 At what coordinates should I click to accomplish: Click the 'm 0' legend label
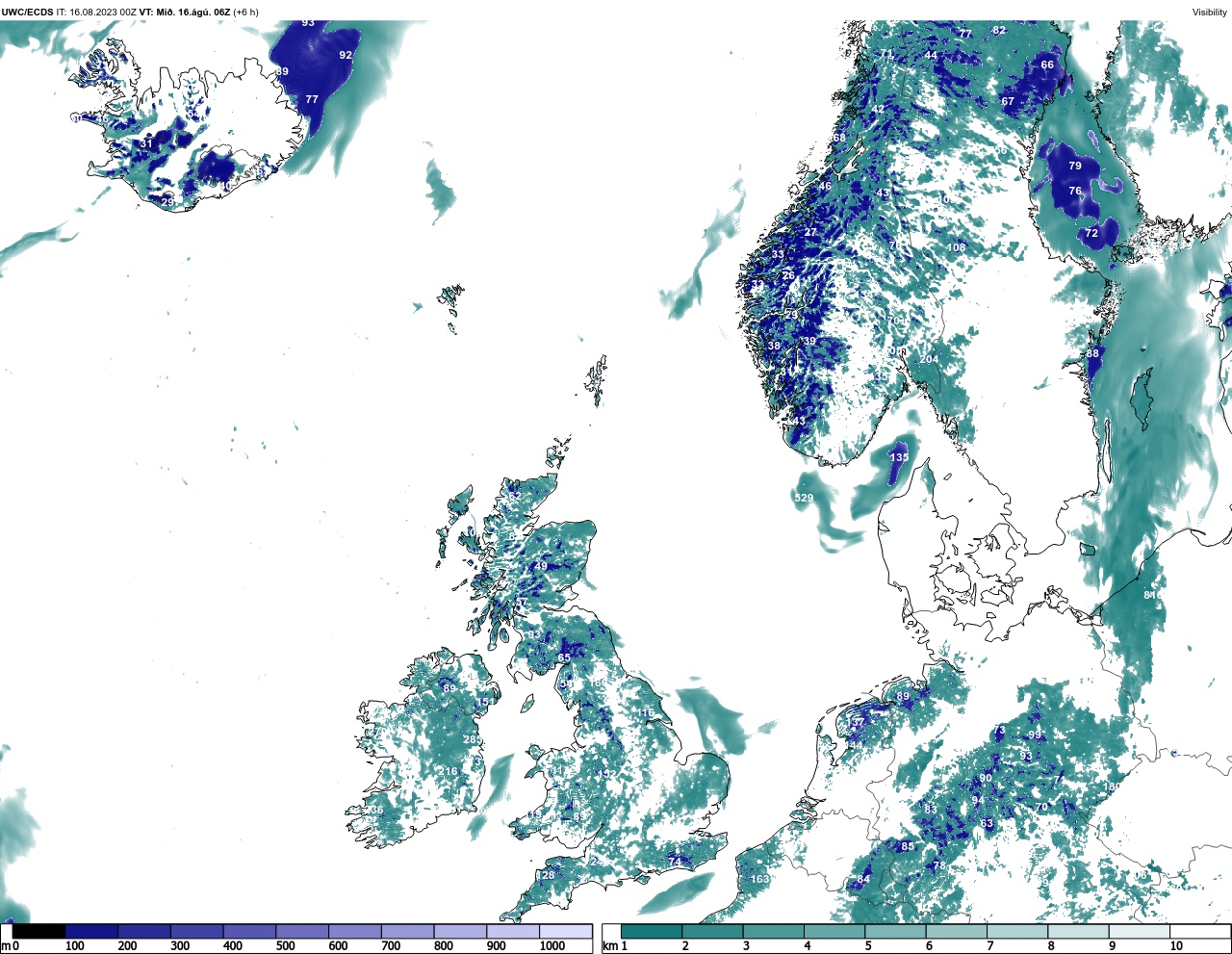pos(10,946)
